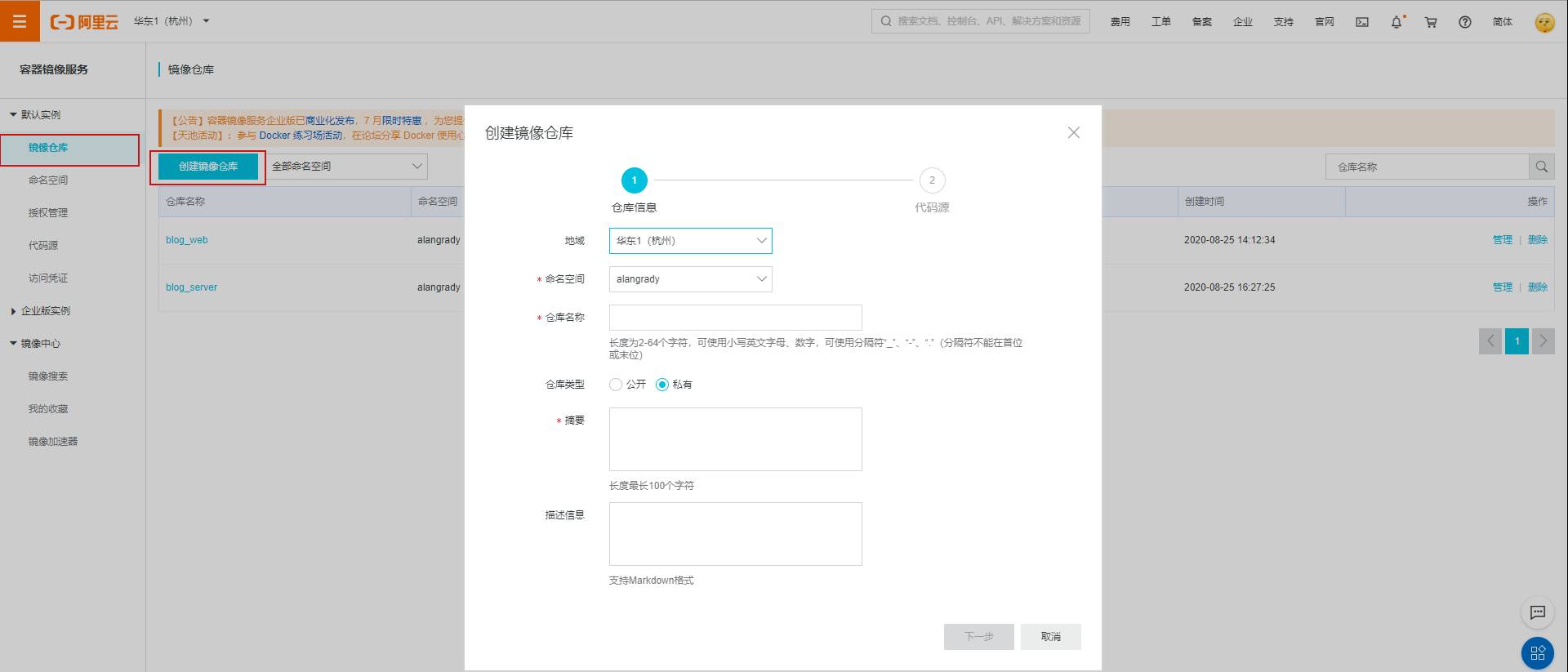Click the Aliyun logo
Screen dimensions: 1568x672
pyautogui.click(x=84, y=22)
